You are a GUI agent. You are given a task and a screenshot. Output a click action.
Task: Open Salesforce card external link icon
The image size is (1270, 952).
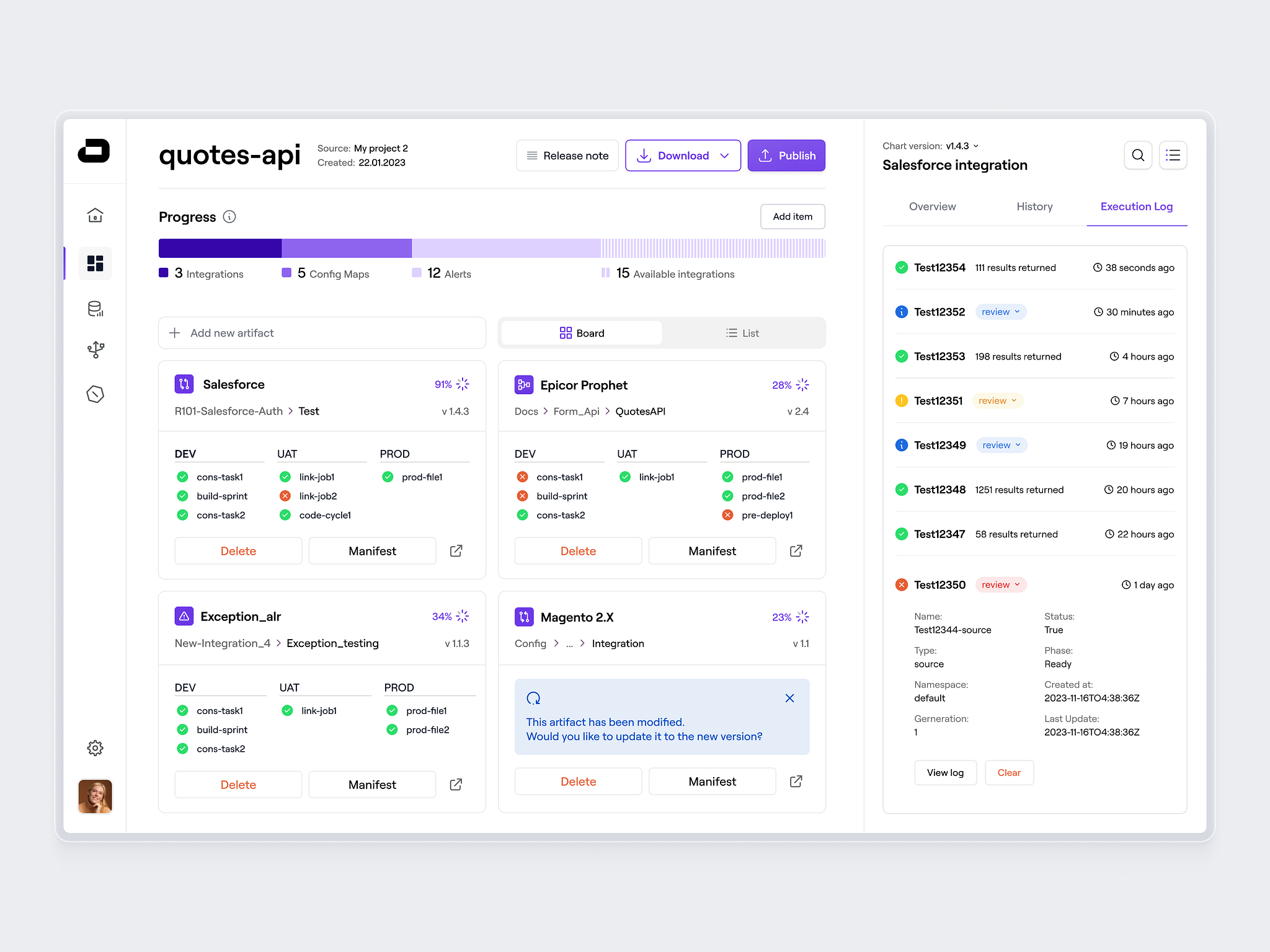click(x=456, y=550)
